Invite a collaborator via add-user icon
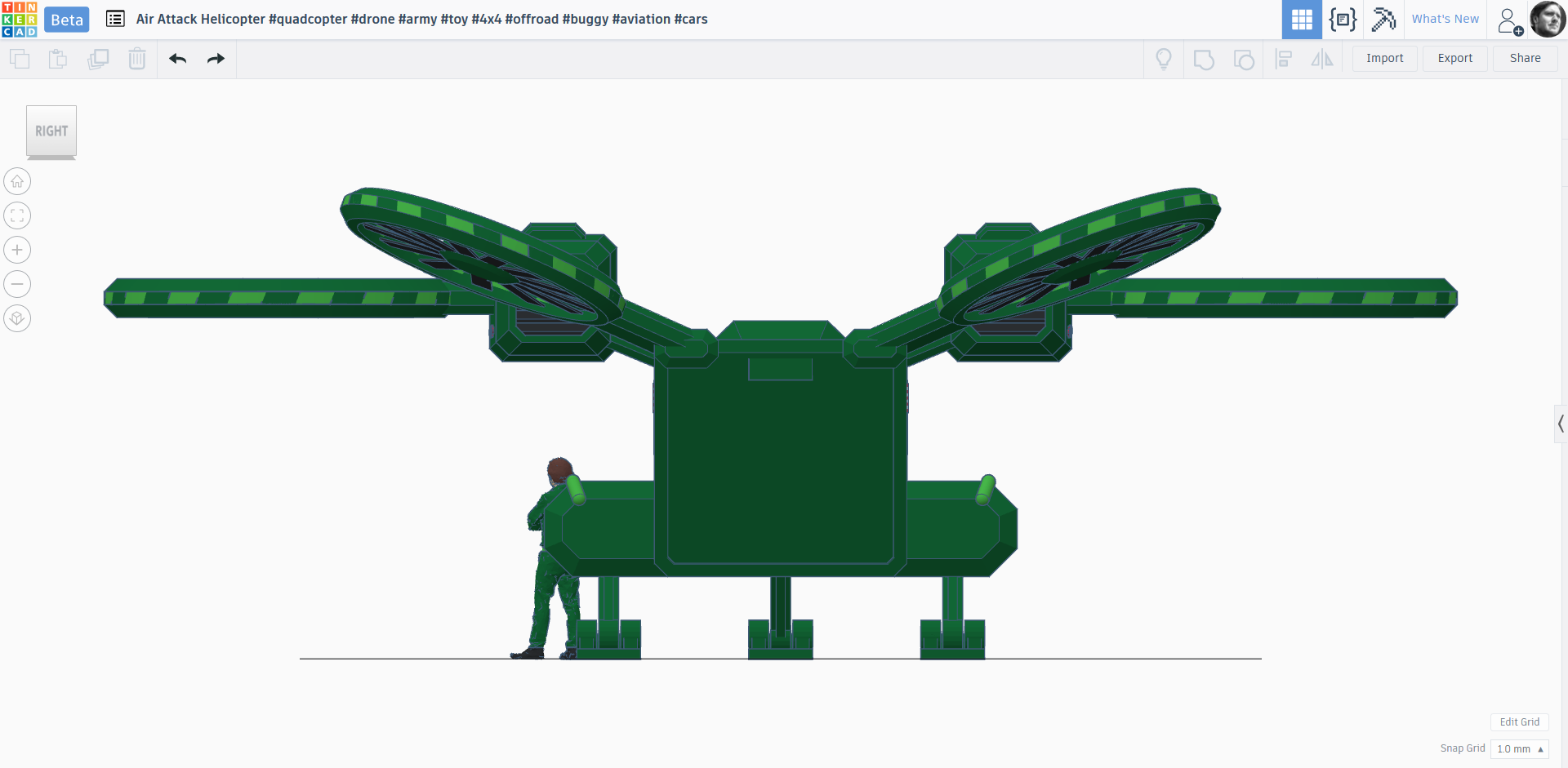The width and height of the screenshot is (1568, 768). [1509, 20]
